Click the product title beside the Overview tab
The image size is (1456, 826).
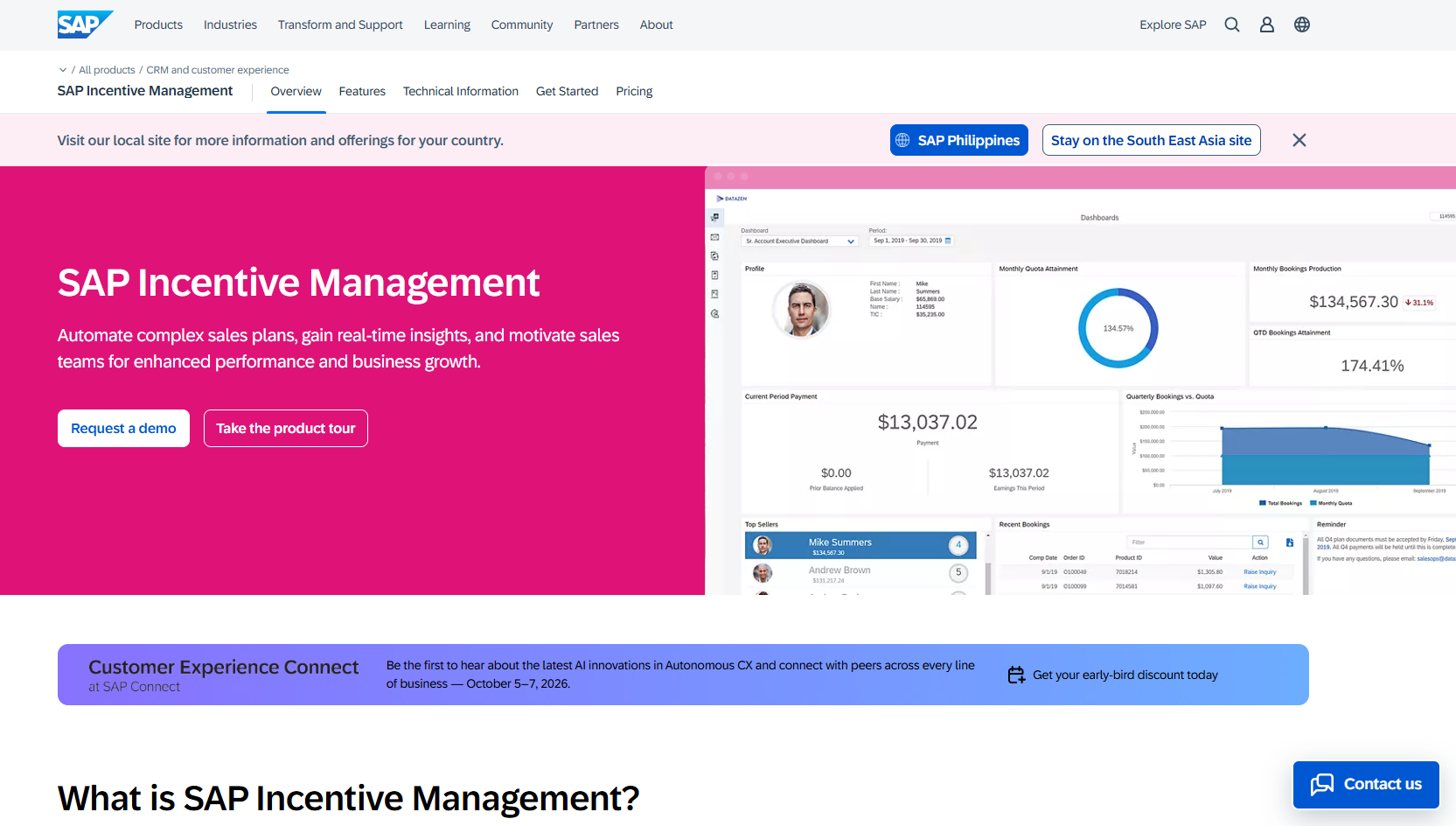145,91
